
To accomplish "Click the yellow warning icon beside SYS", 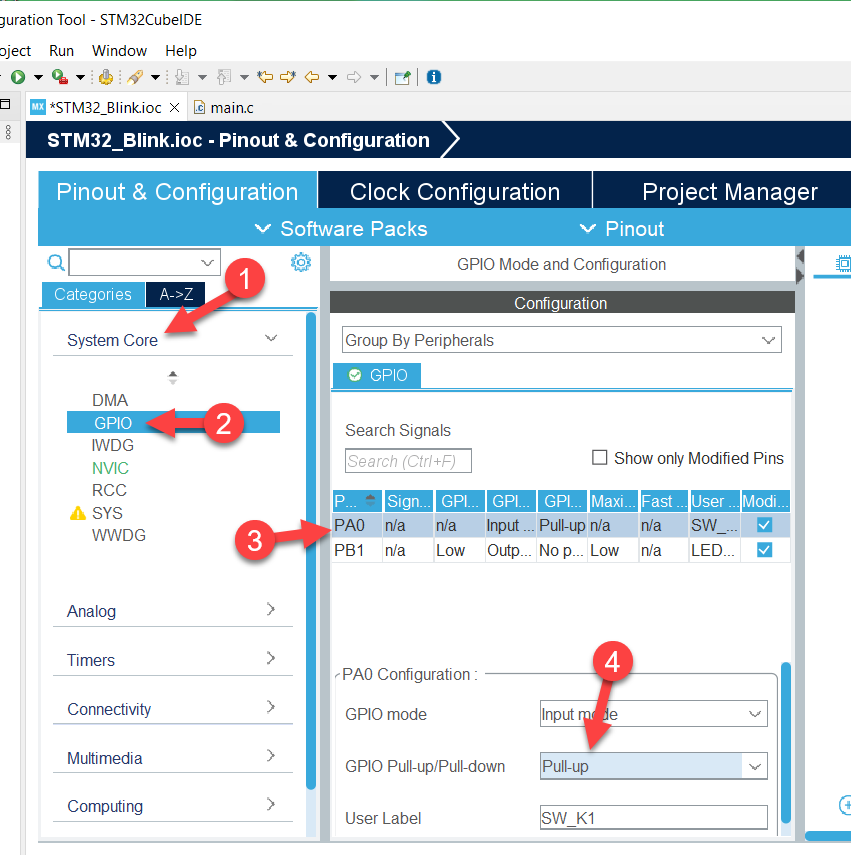I will (78, 513).
